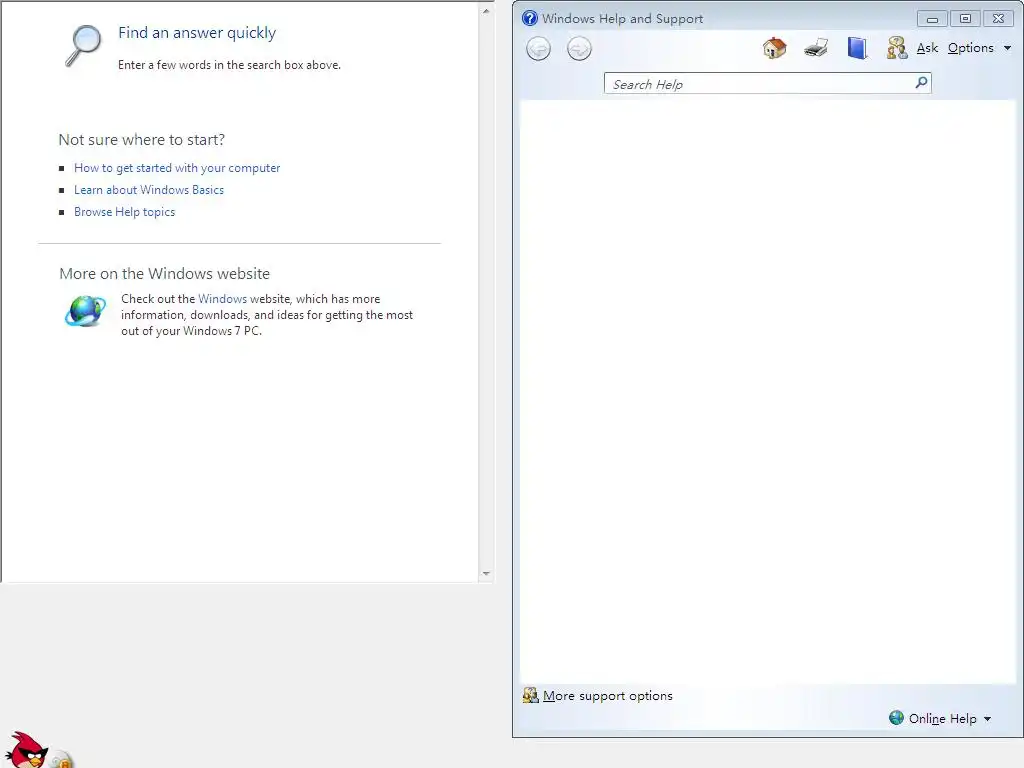Image resolution: width=1024 pixels, height=768 pixels.
Task: Print the topic with the printer icon
Action: point(816,48)
